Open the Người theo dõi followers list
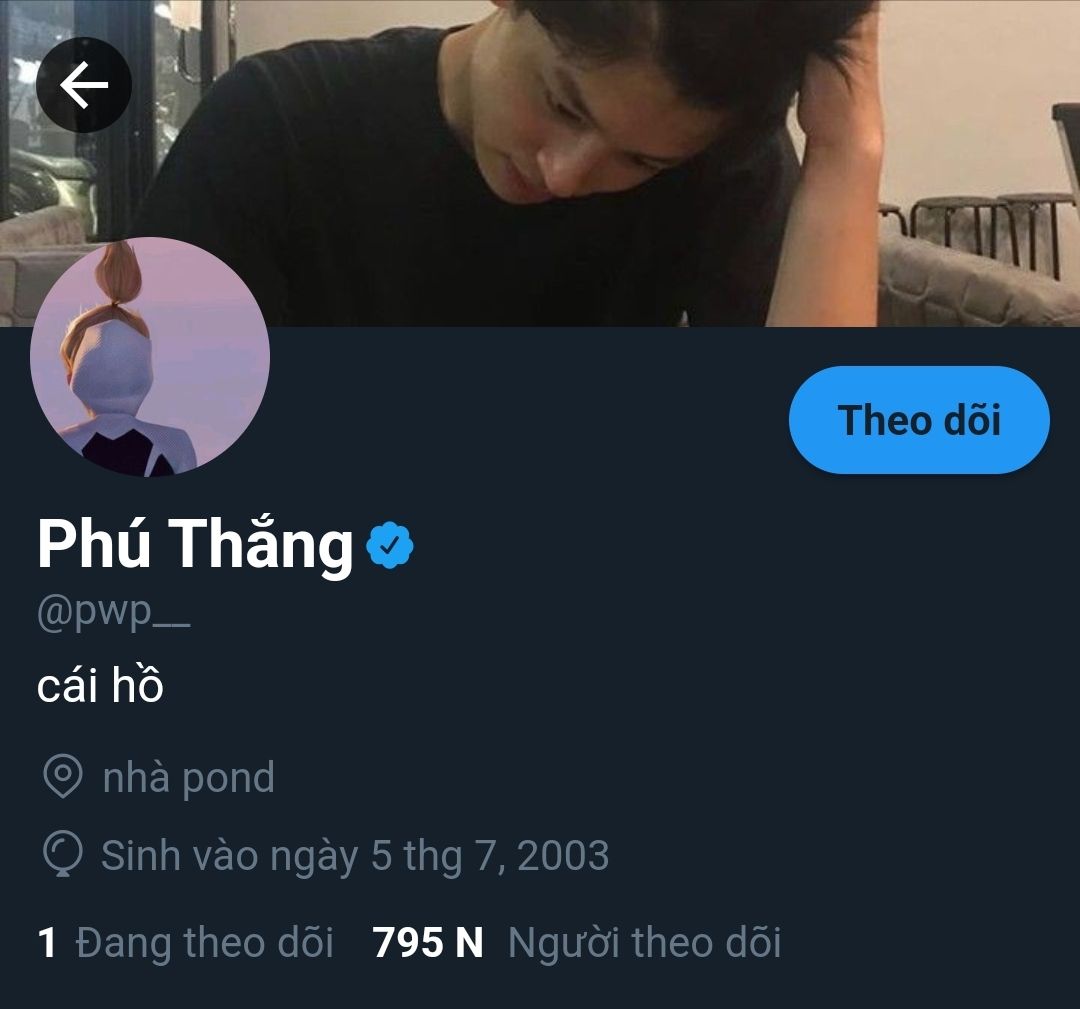 click(644, 942)
